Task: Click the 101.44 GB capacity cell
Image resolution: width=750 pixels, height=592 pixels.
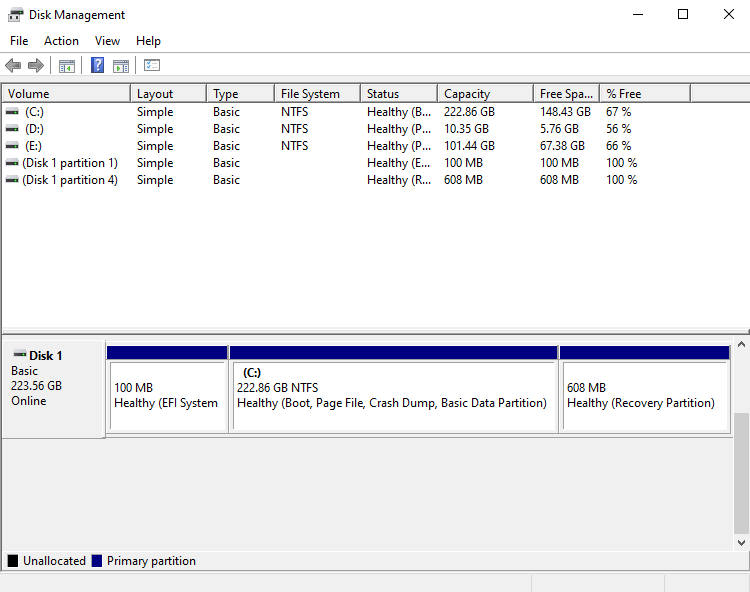Action: pos(469,146)
